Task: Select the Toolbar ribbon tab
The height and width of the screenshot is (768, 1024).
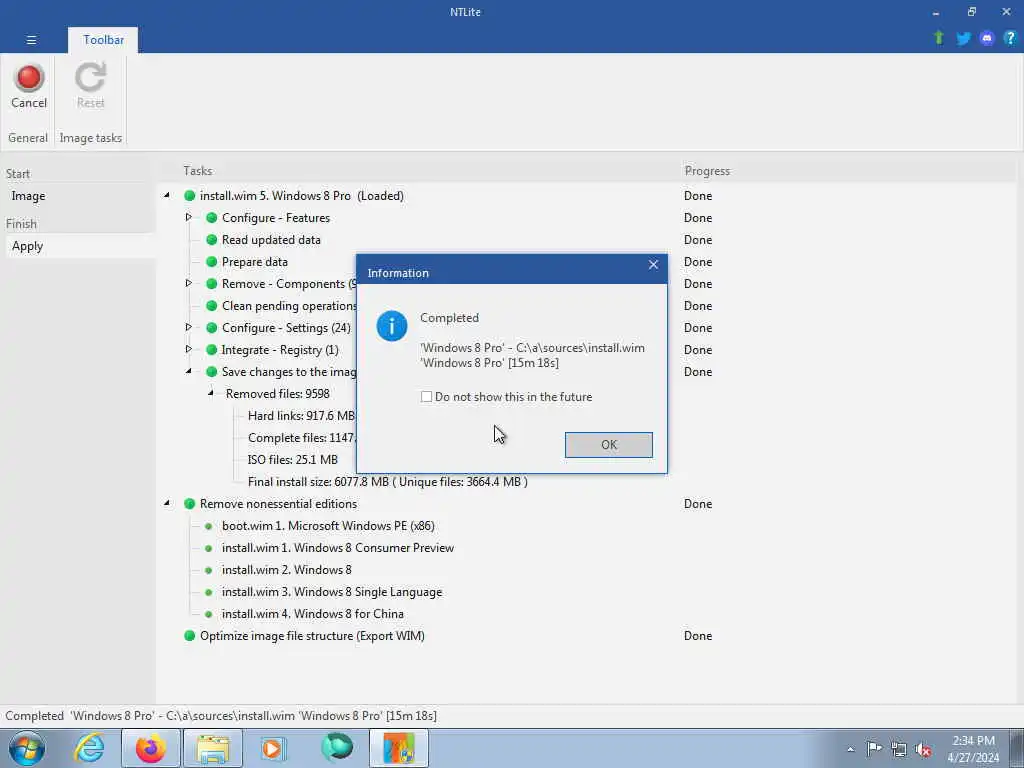Action: tap(103, 40)
